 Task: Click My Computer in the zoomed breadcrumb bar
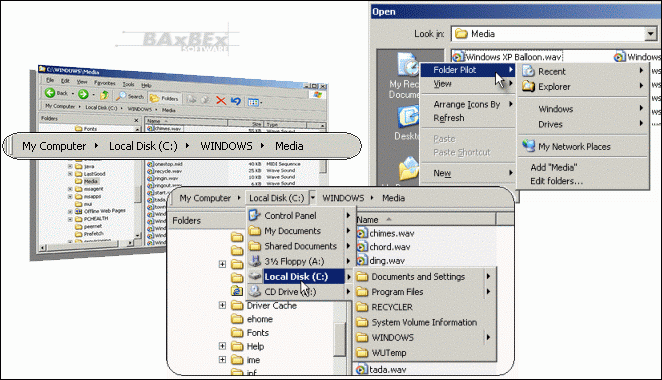205,198
